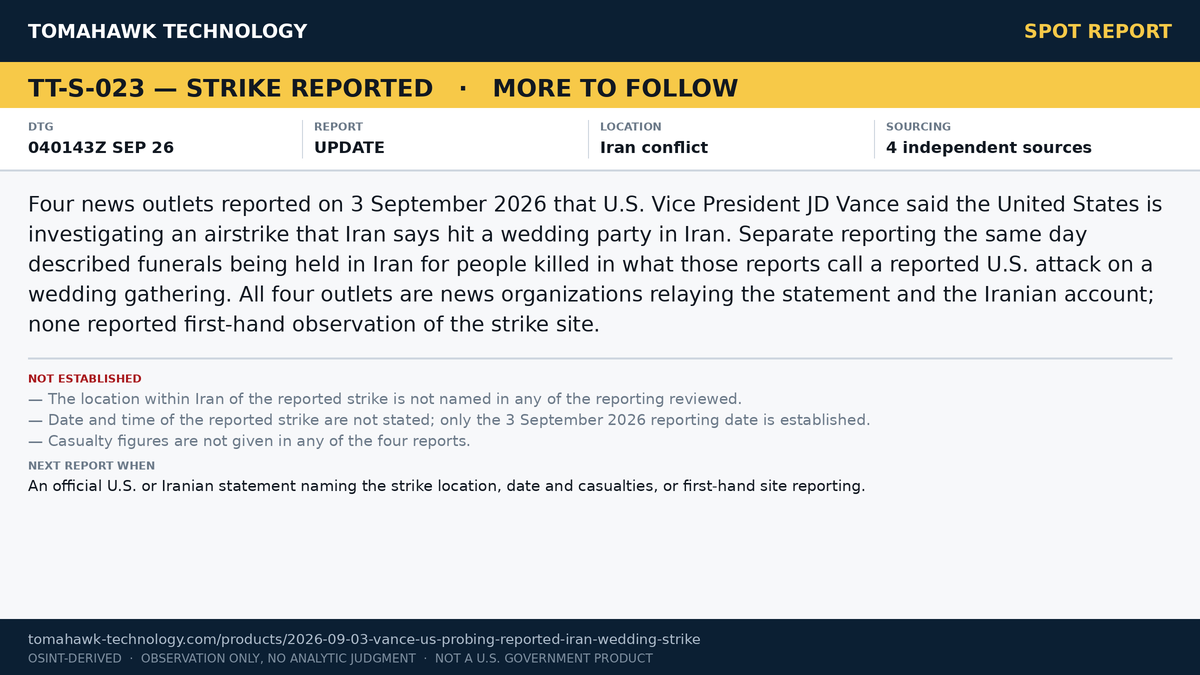1200x675 pixels.
Task: Click the LOCATION field label
Action: tap(630, 127)
